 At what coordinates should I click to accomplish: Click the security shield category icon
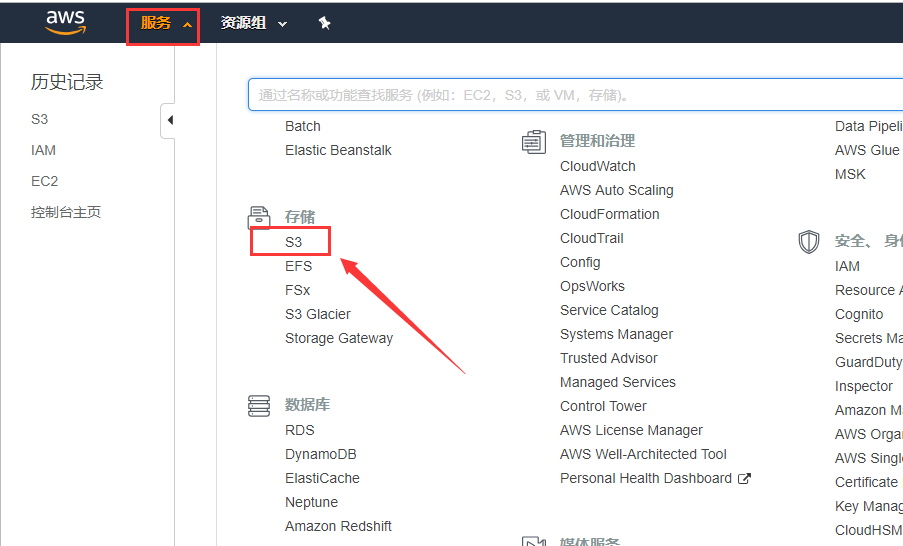point(809,242)
